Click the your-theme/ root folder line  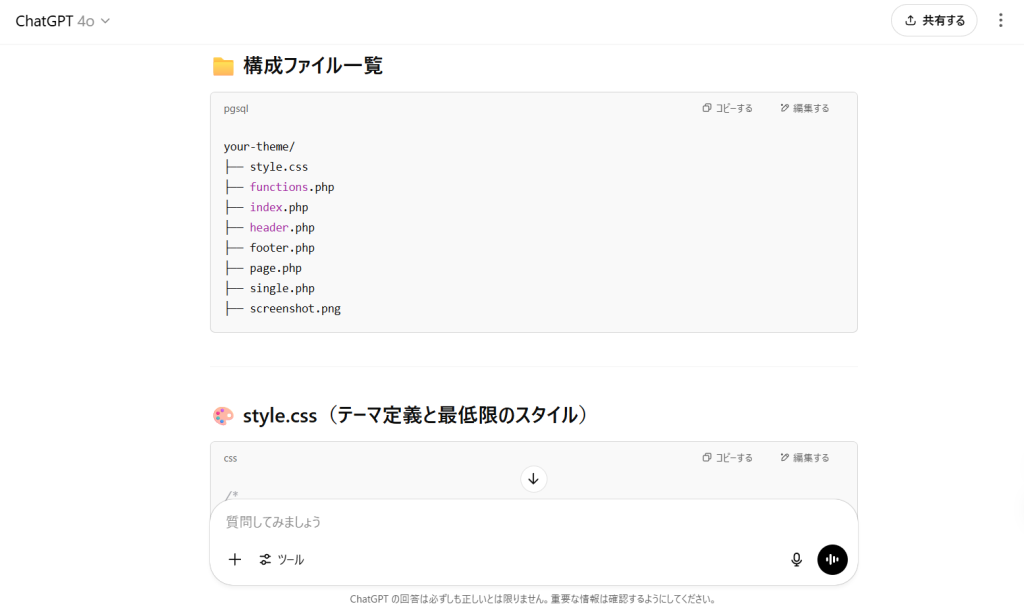tap(259, 147)
